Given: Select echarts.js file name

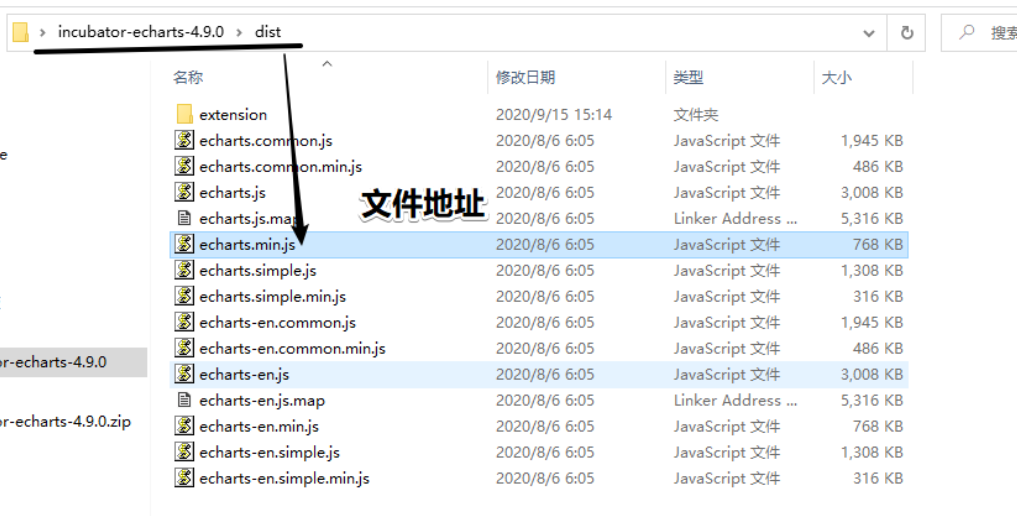Looking at the screenshot, I should (232, 193).
